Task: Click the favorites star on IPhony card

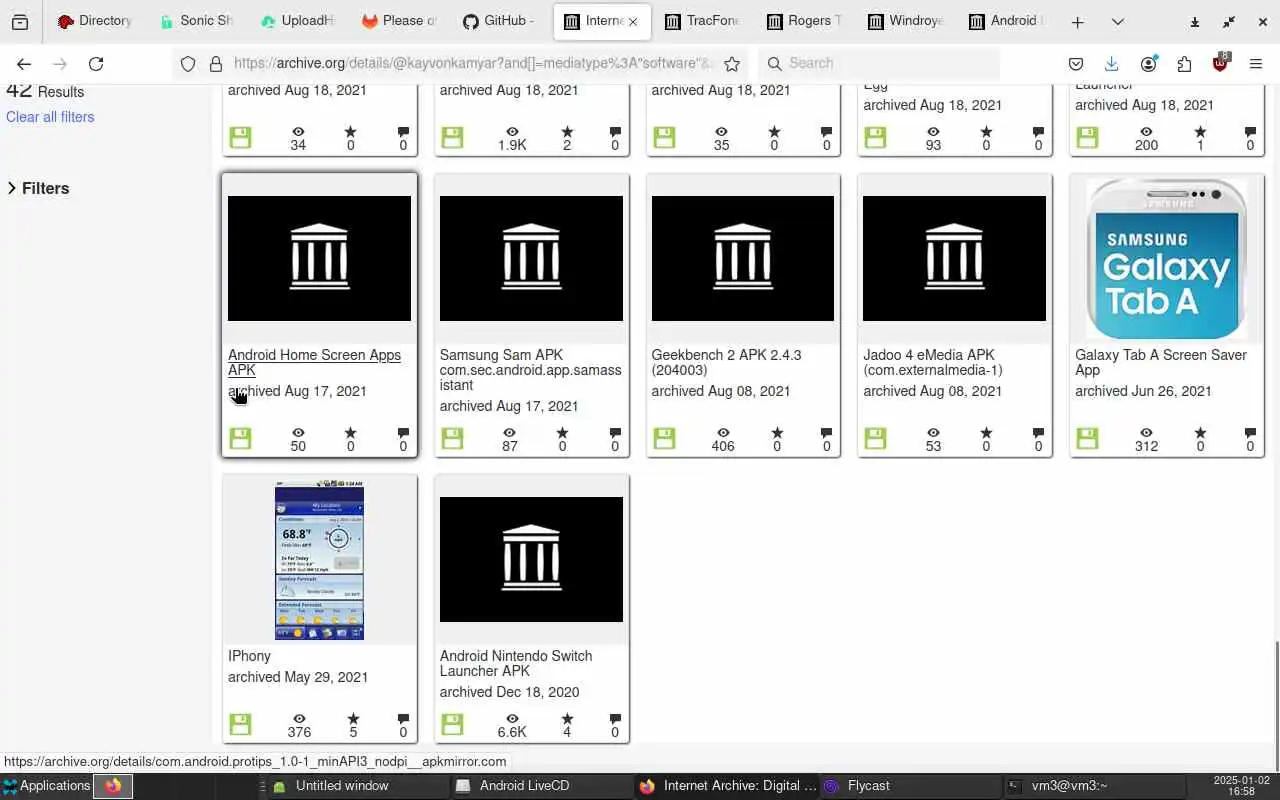Action: (352, 719)
